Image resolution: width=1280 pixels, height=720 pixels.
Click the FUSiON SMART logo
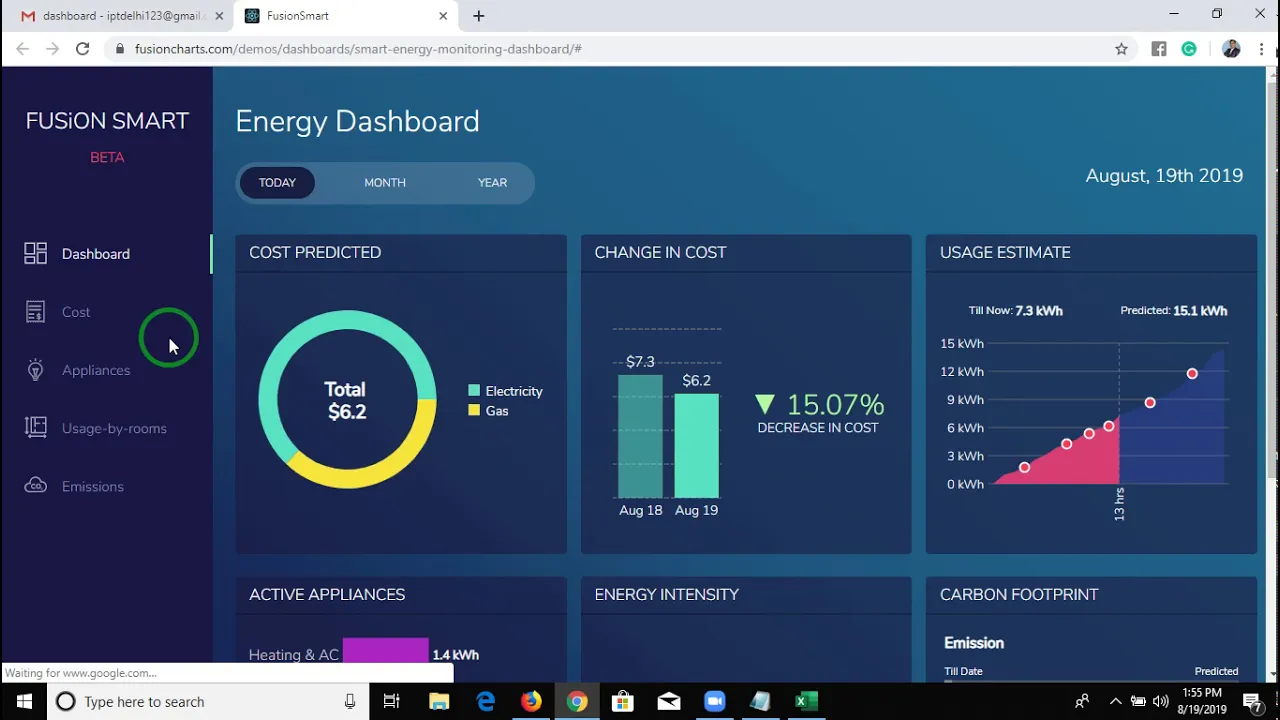(x=107, y=121)
